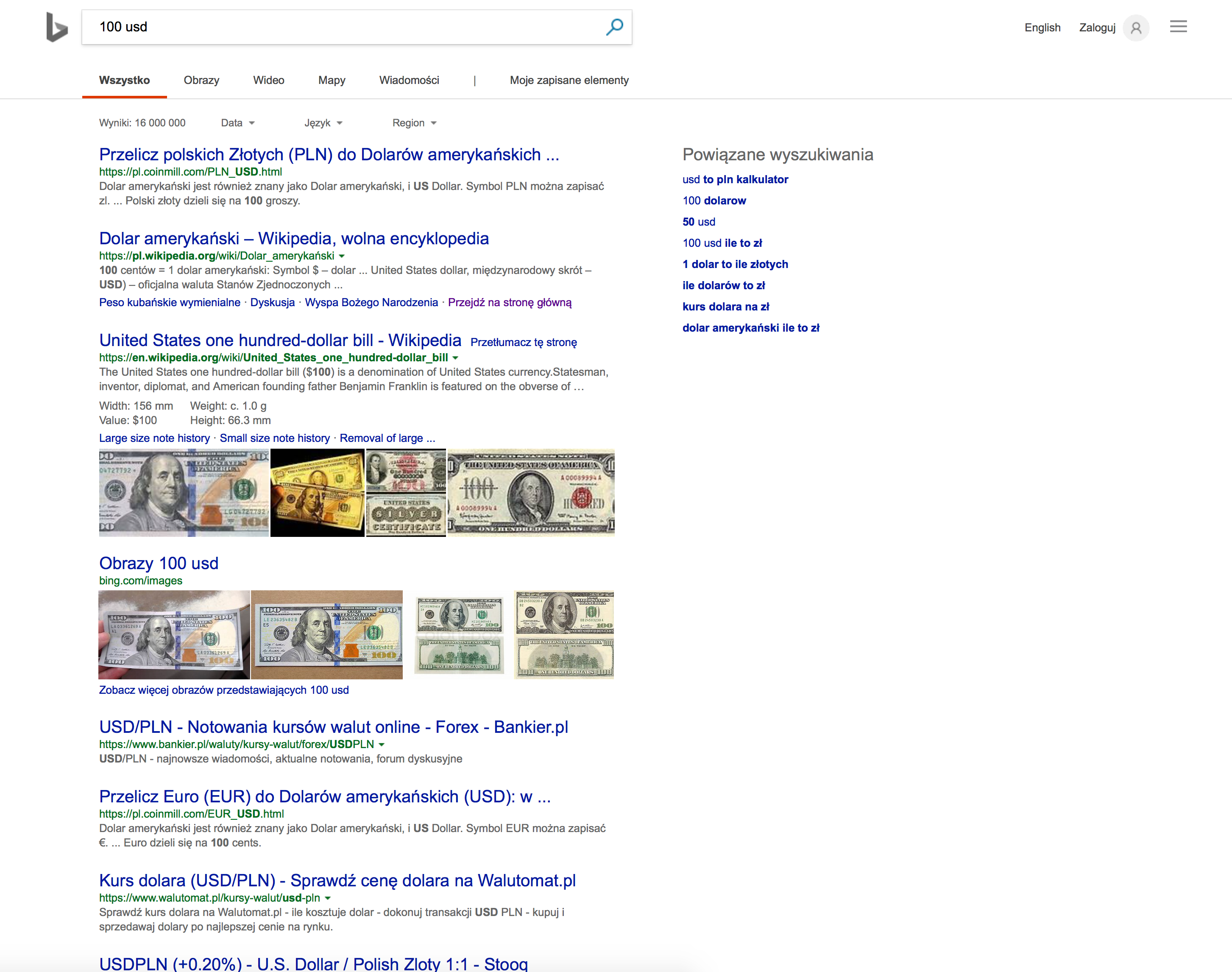Expand the Region filter dropdown

[414, 123]
